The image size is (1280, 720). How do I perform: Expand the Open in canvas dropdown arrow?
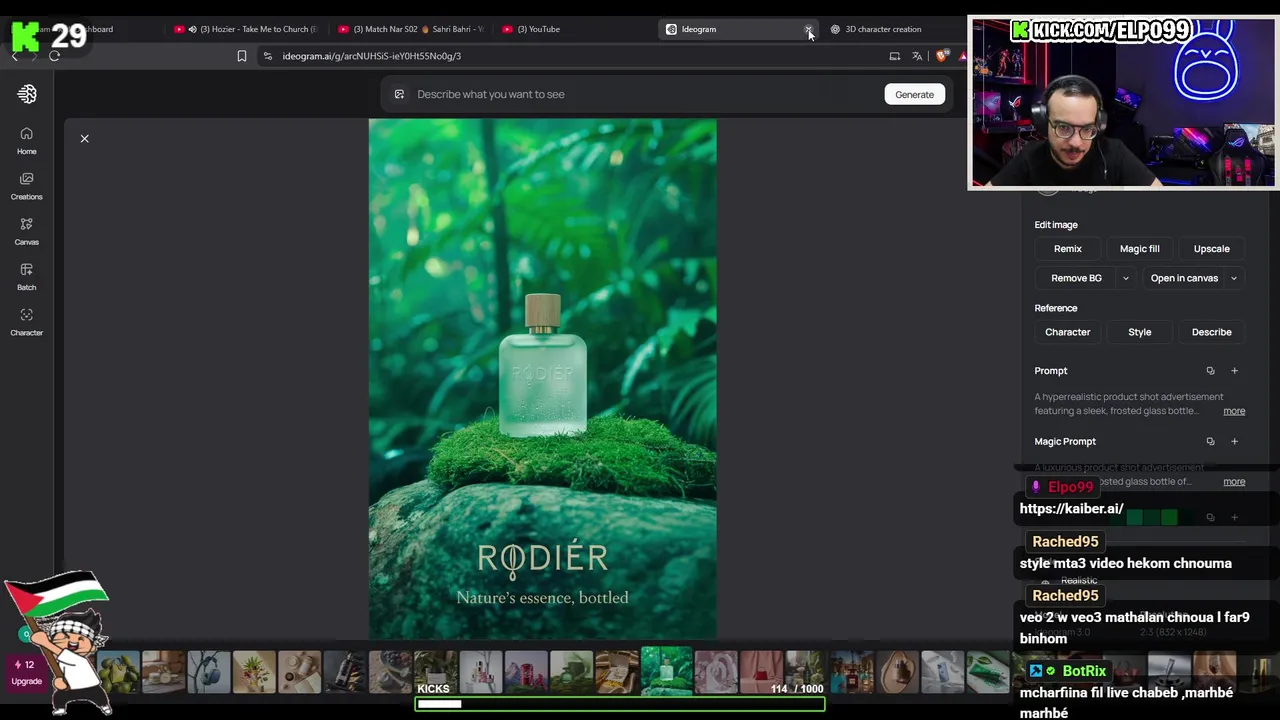1234,278
